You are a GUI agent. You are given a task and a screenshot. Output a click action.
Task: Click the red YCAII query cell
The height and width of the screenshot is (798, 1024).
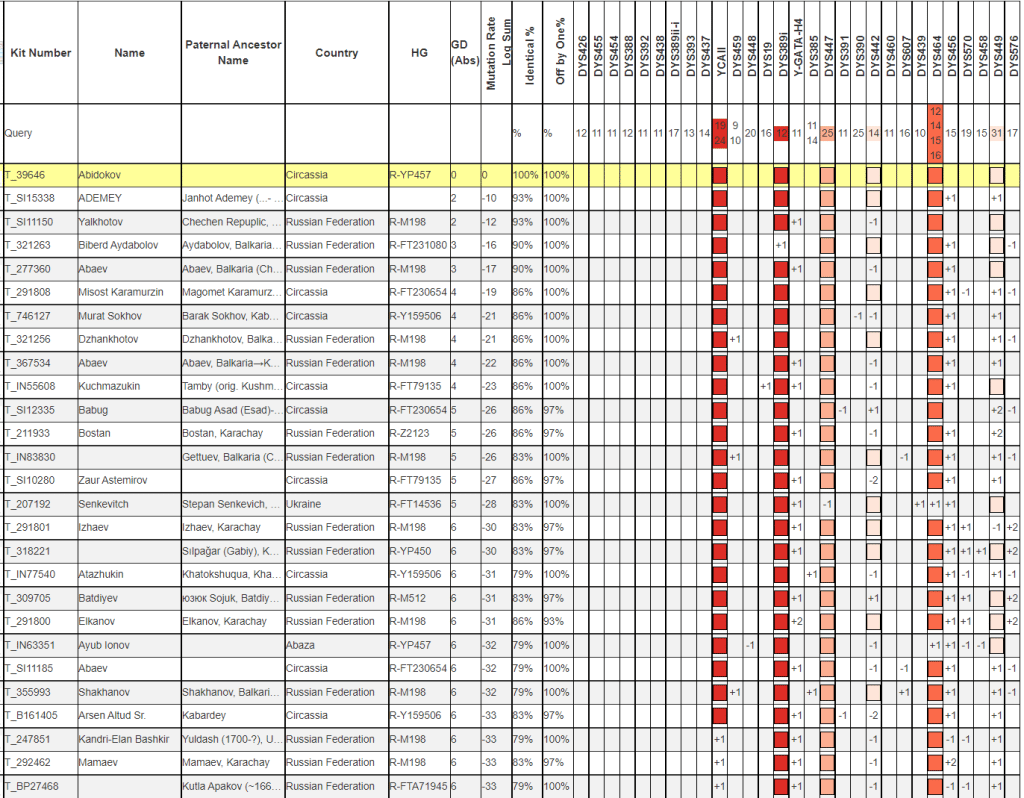(720, 133)
